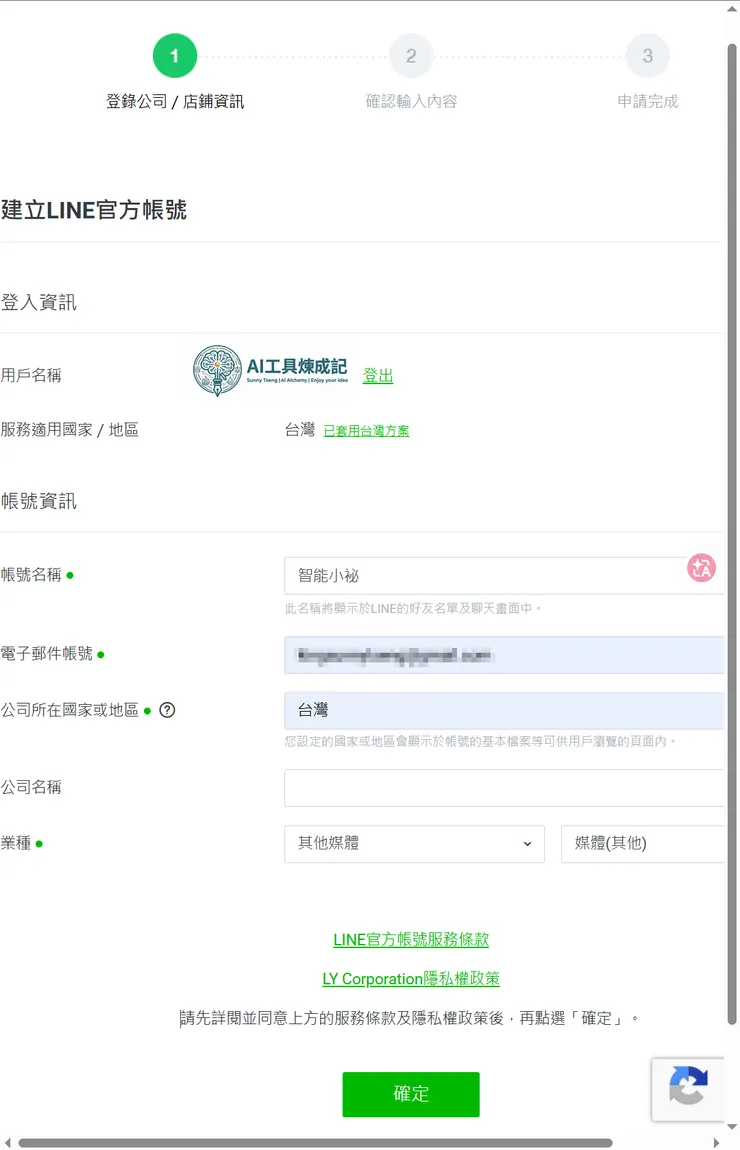Screen dimensions: 740x1150
Task: Click the 申請完成 step label
Action: 648,101
